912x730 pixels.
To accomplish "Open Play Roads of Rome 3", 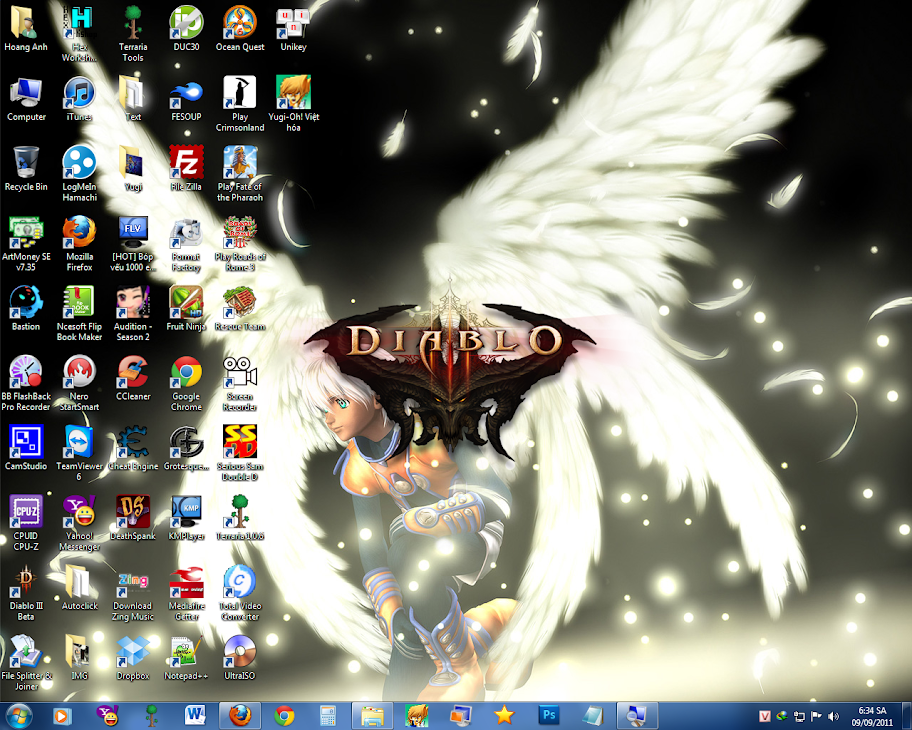I will click(240, 243).
